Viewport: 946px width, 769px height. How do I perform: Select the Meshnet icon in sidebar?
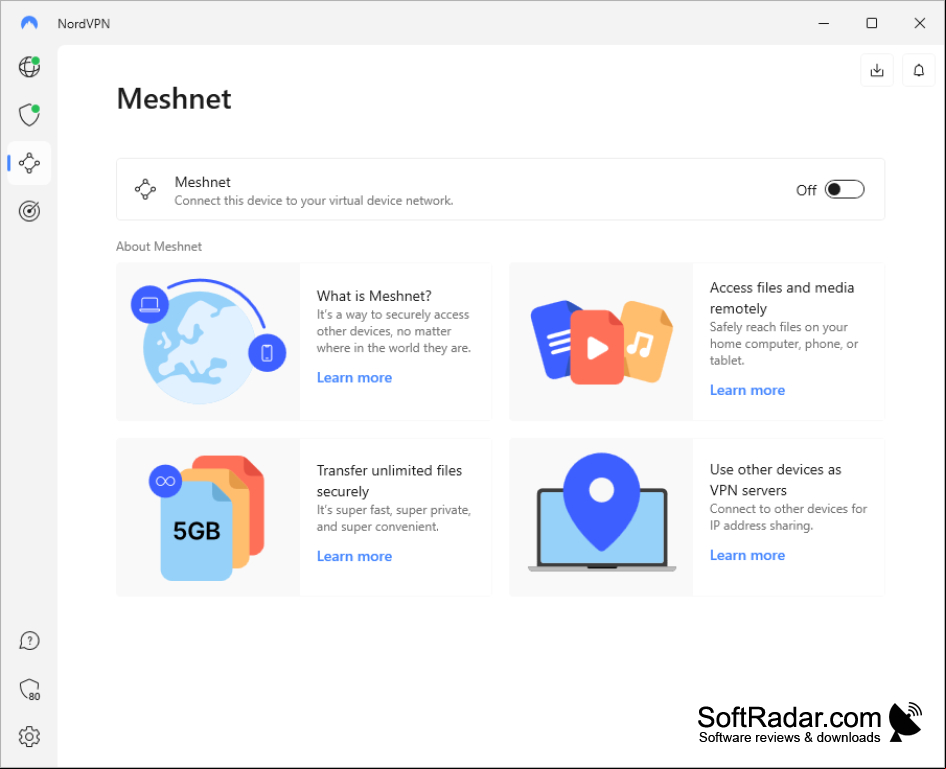coord(29,163)
